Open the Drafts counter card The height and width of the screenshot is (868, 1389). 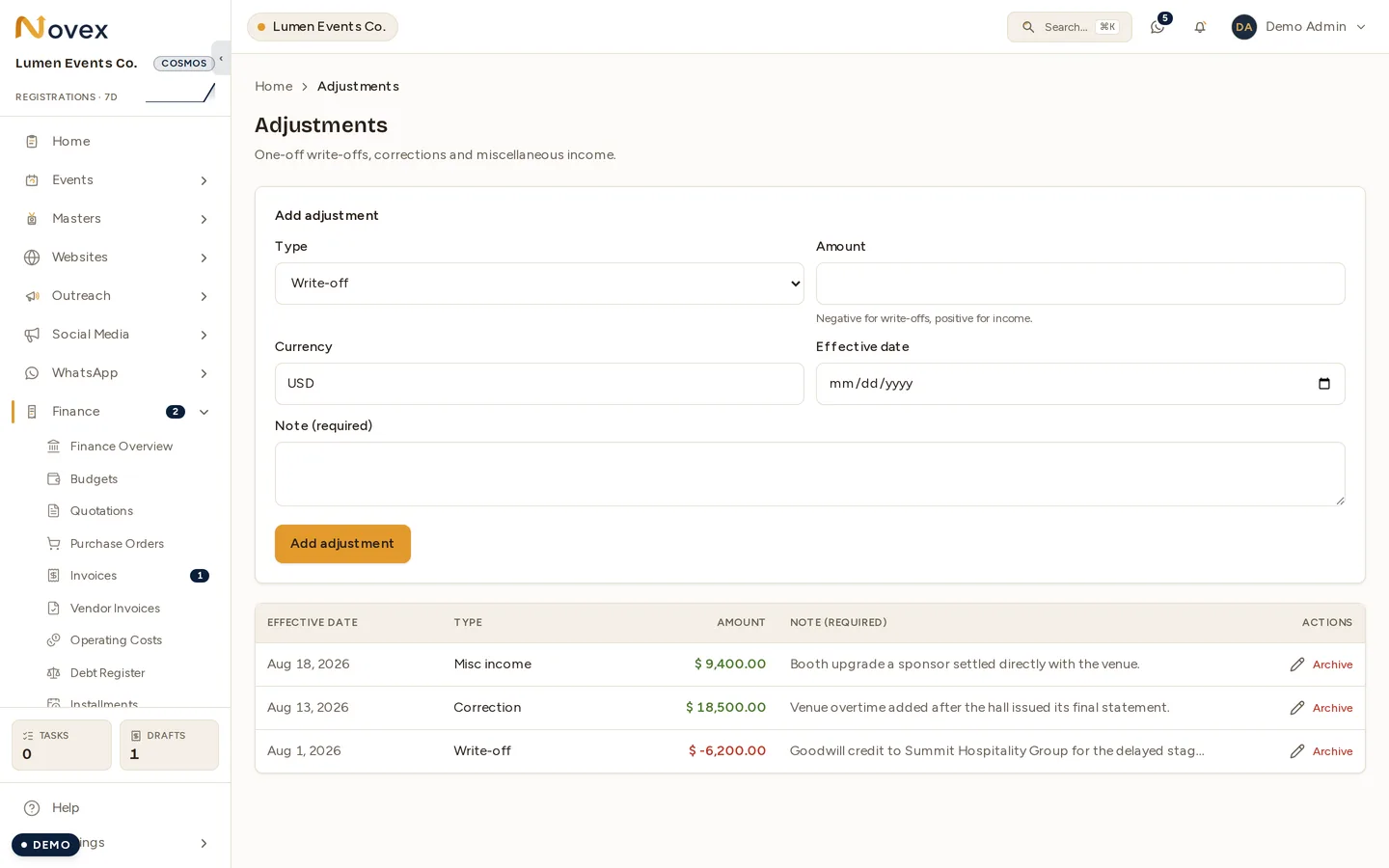pos(169,745)
